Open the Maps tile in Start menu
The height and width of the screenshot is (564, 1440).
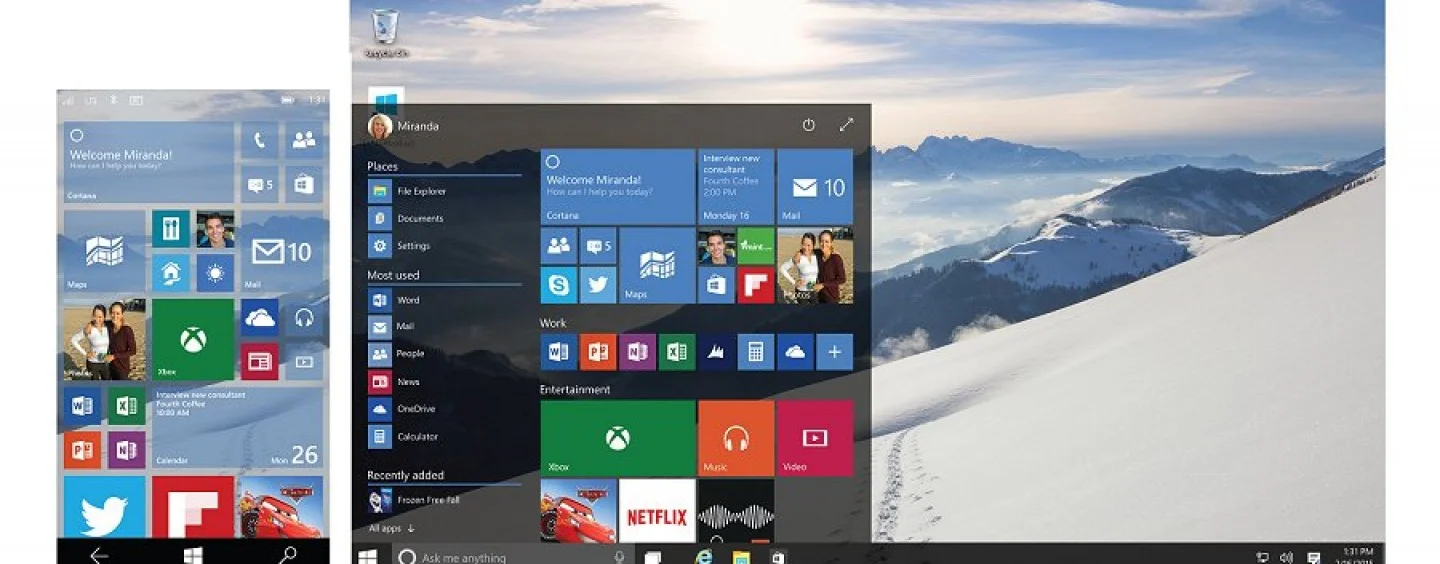click(657, 265)
